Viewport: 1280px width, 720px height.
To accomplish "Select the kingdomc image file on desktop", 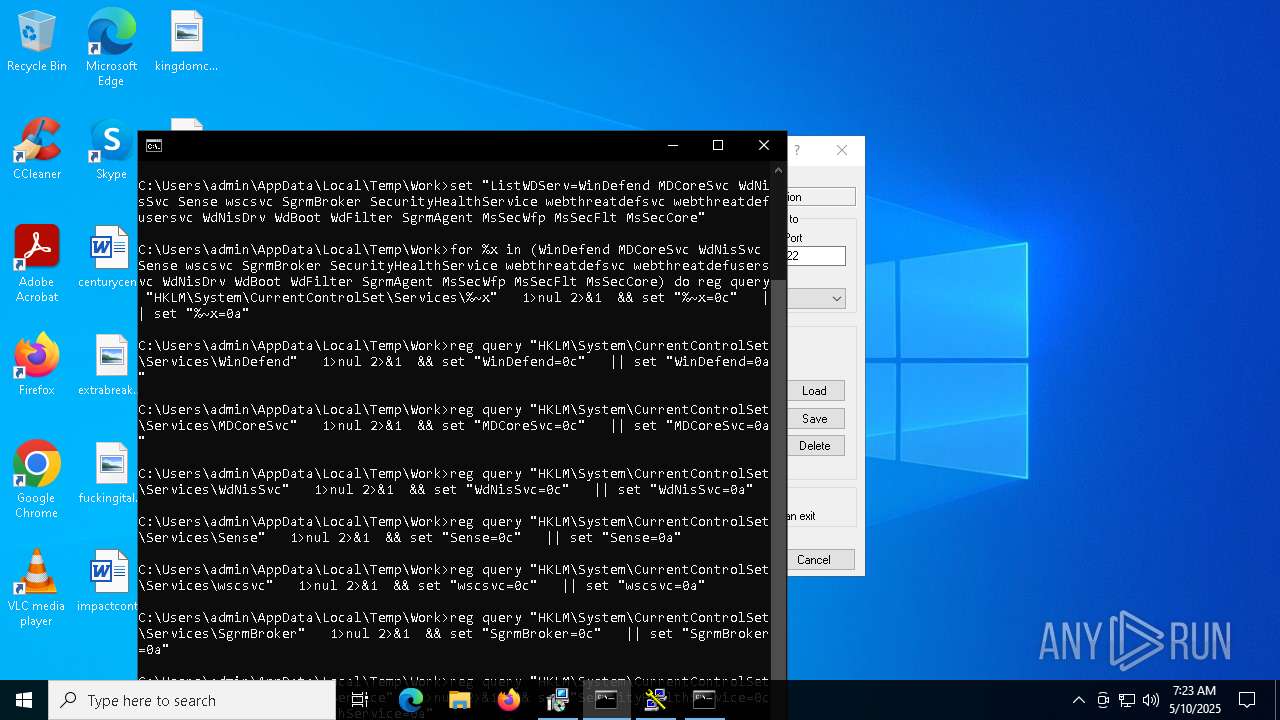I will point(186,42).
